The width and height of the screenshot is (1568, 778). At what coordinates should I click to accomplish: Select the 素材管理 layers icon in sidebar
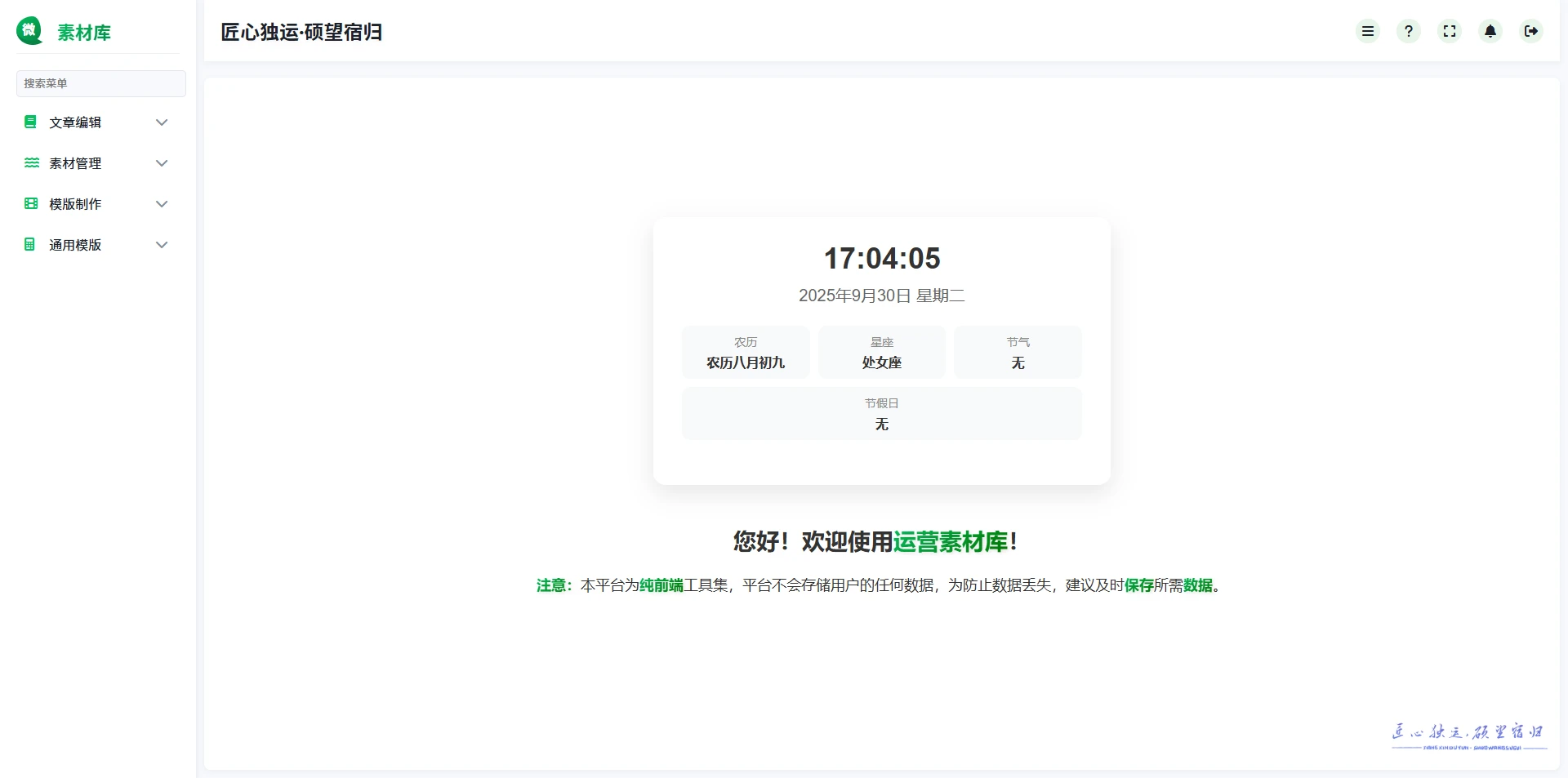pyautogui.click(x=30, y=162)
